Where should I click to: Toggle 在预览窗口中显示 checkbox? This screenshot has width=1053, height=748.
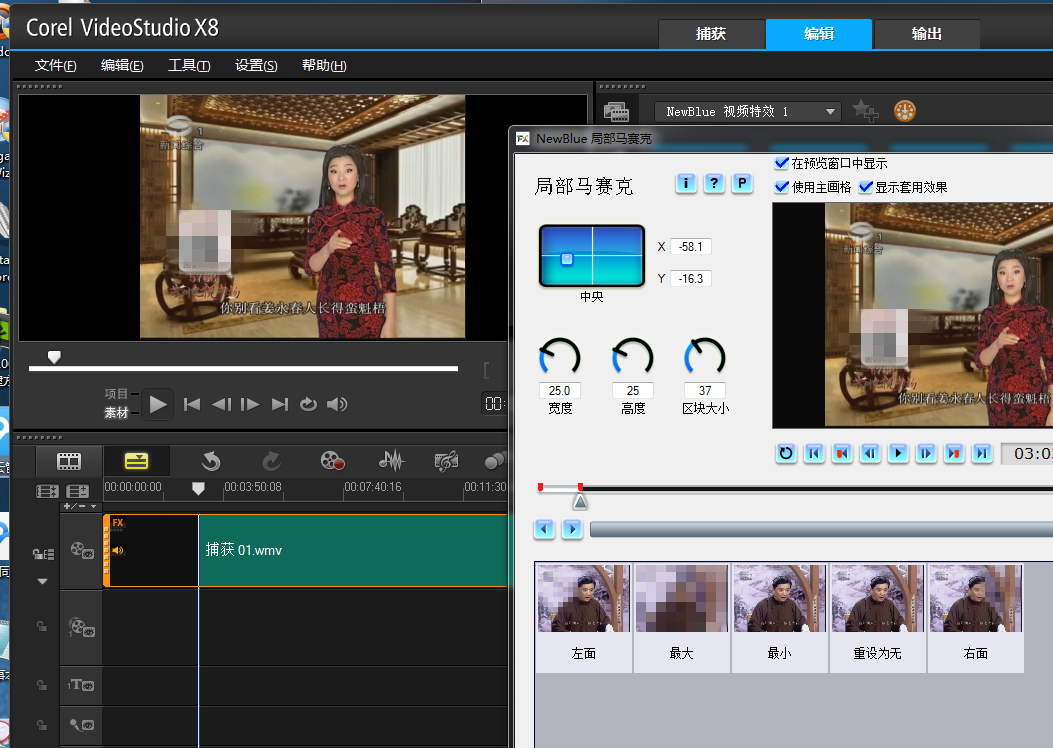(782, 162)
